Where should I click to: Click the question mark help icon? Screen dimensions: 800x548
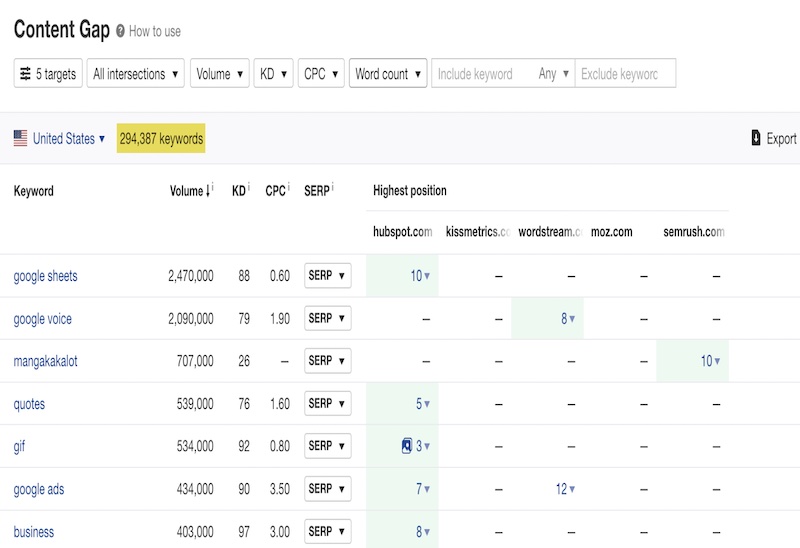pos(120,31)
